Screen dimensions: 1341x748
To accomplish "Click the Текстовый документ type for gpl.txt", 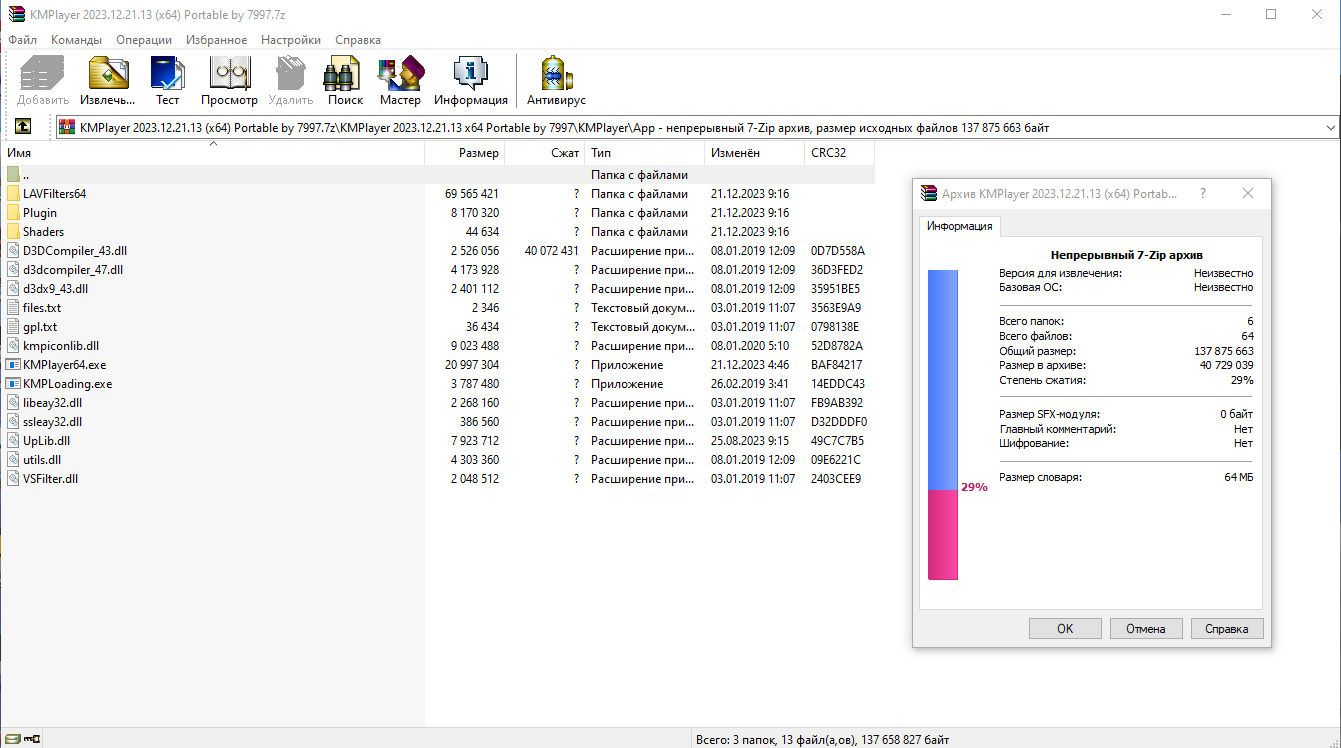I will (x=643, y=327).
